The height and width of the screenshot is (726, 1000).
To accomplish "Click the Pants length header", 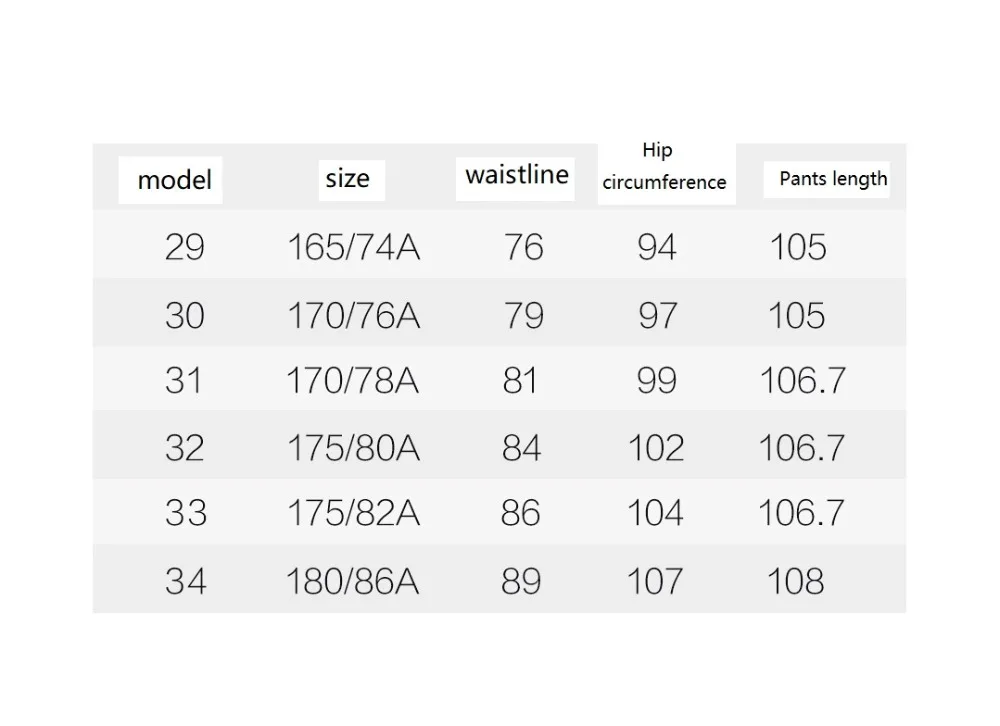I will 833,179.
